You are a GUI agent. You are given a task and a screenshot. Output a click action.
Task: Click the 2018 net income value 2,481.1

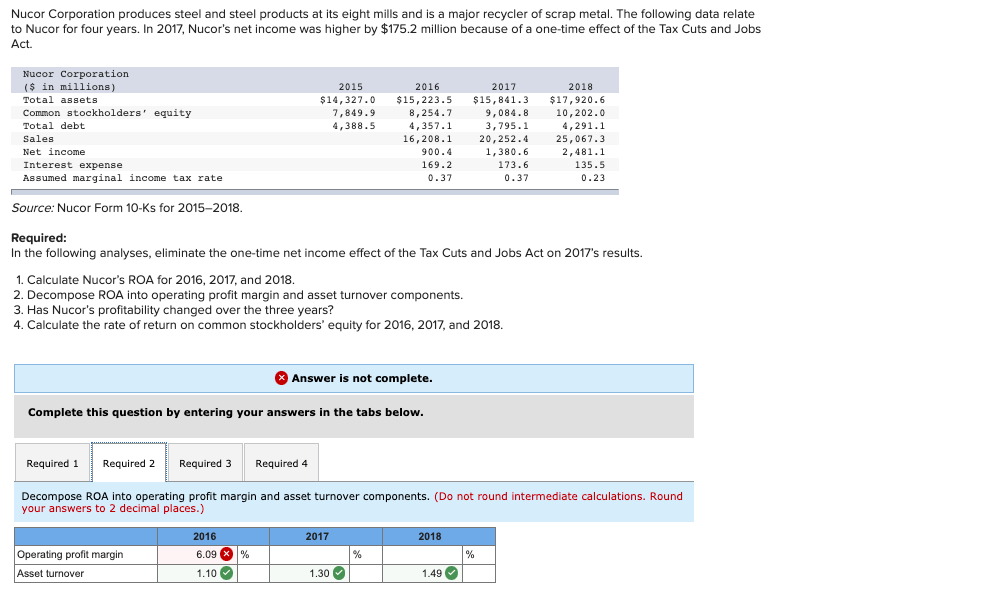(x=584, y=152)
